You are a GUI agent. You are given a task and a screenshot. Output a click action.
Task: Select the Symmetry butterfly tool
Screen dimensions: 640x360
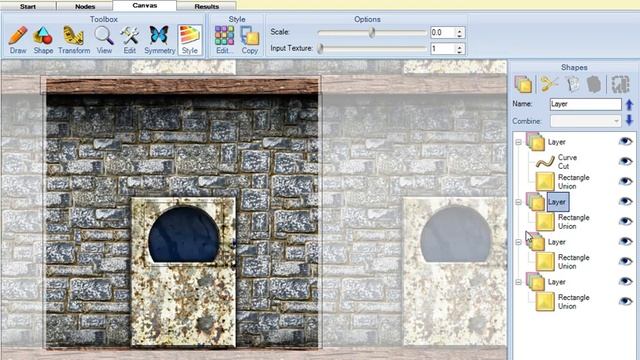pyautogui.click(x=159, y=40)
